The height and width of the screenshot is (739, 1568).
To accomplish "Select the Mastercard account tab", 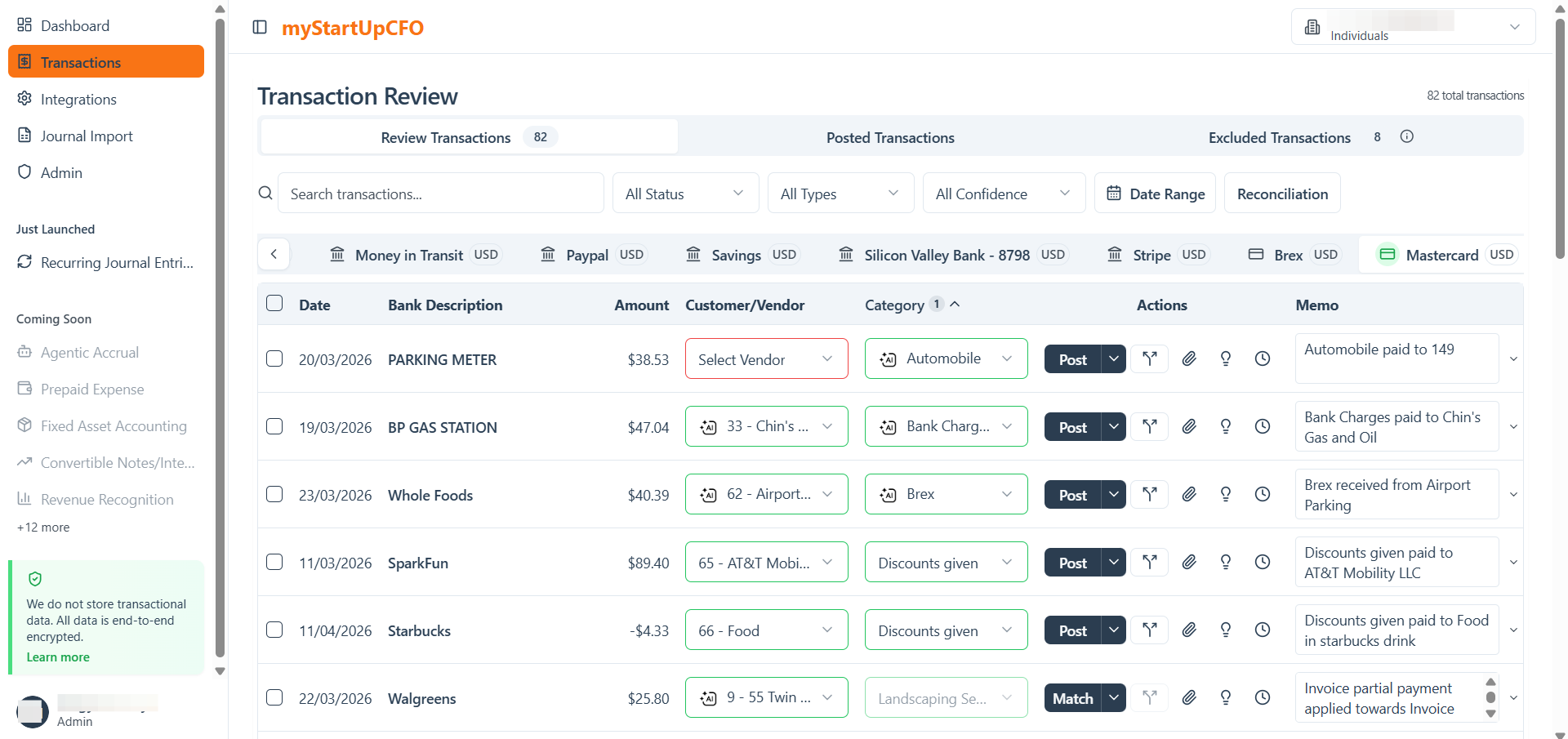I will click(x=1445, y=255).
